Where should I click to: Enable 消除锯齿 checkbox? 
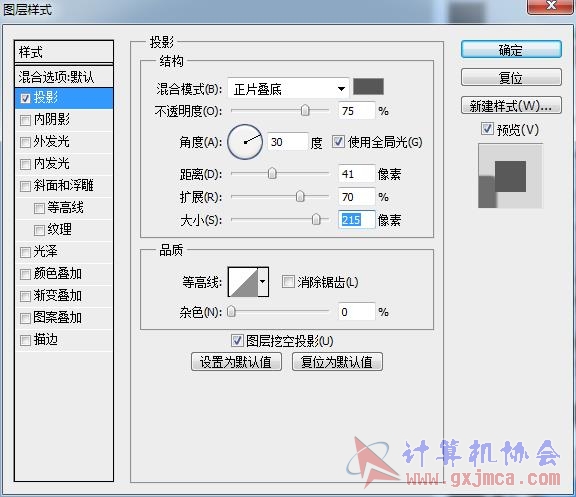(288, 282)
